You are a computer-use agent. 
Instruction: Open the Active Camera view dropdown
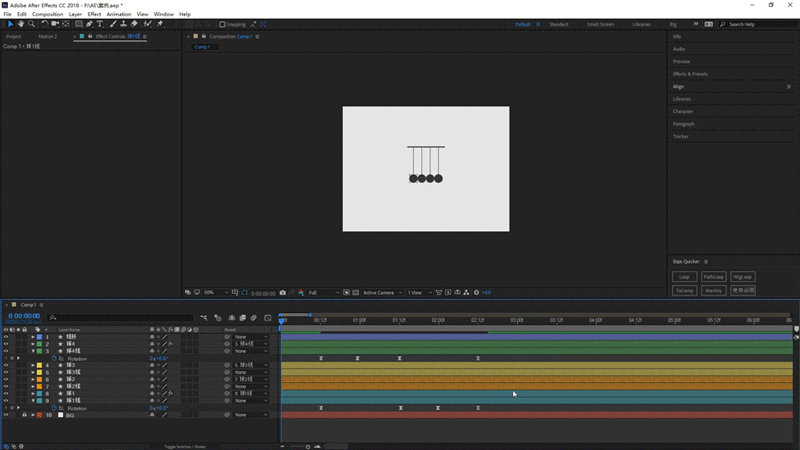[378, 293]
